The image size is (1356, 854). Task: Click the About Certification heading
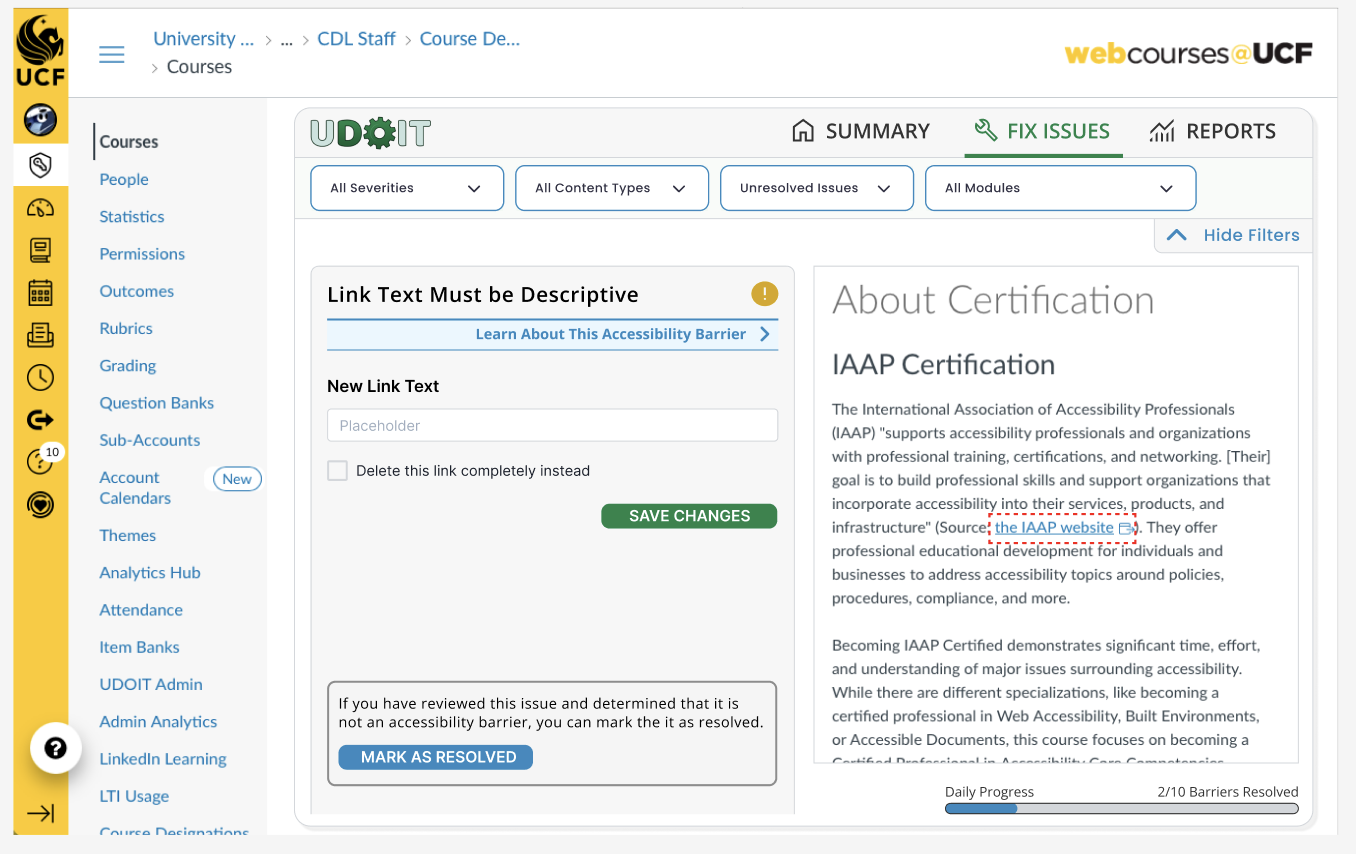(x=993, y=300)
